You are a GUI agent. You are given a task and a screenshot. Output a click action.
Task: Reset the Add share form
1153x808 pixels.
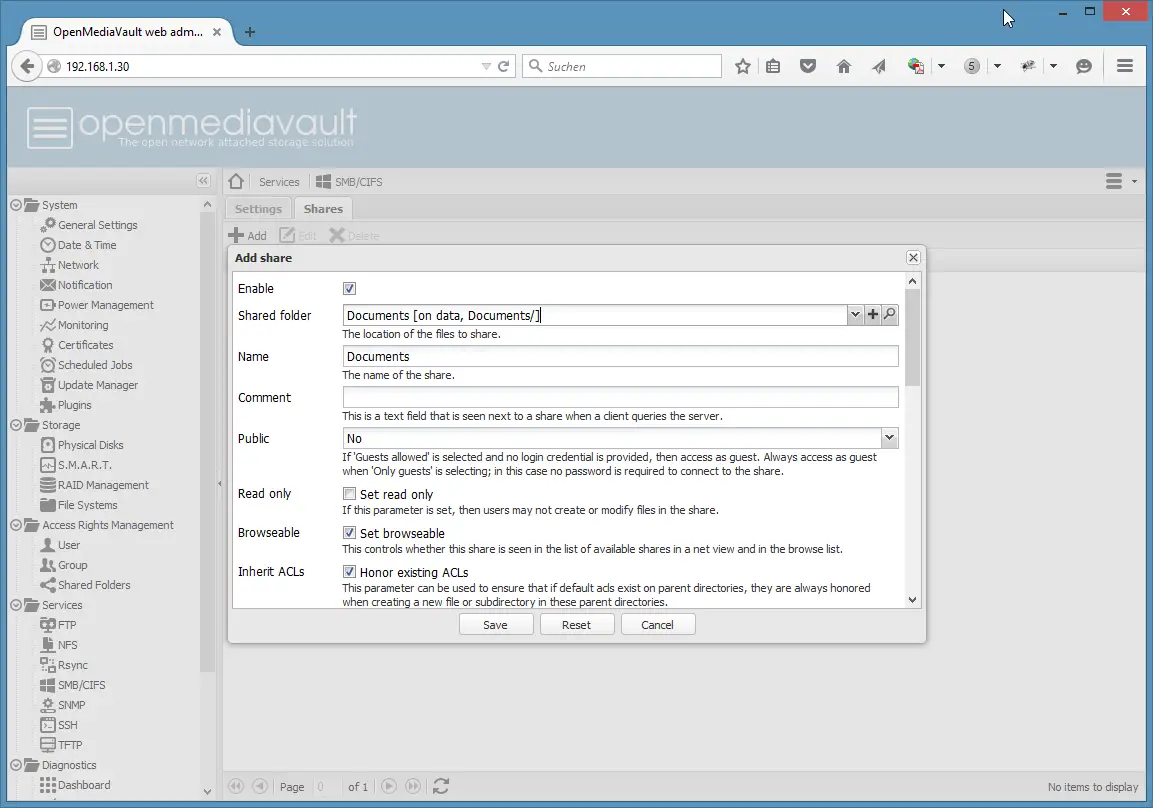pos(576,625)
